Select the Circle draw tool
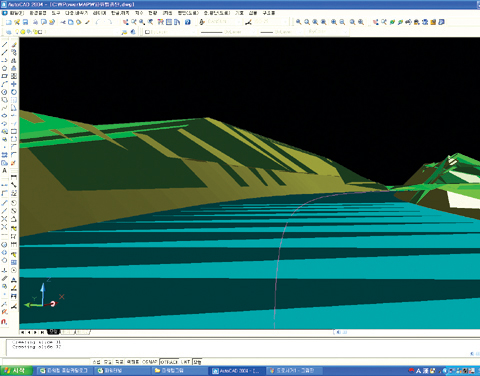This screenshot has width=480, height=376. point(4,92)
